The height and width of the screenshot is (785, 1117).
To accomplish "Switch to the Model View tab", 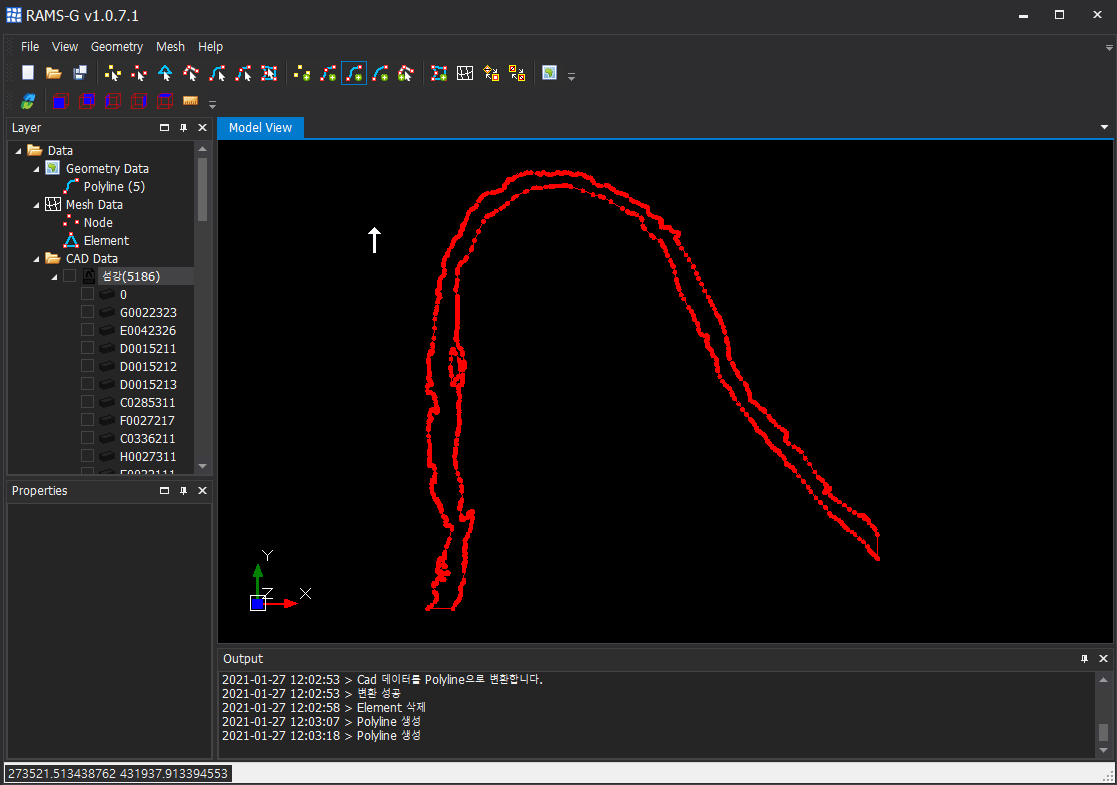I will pos(260,128).
